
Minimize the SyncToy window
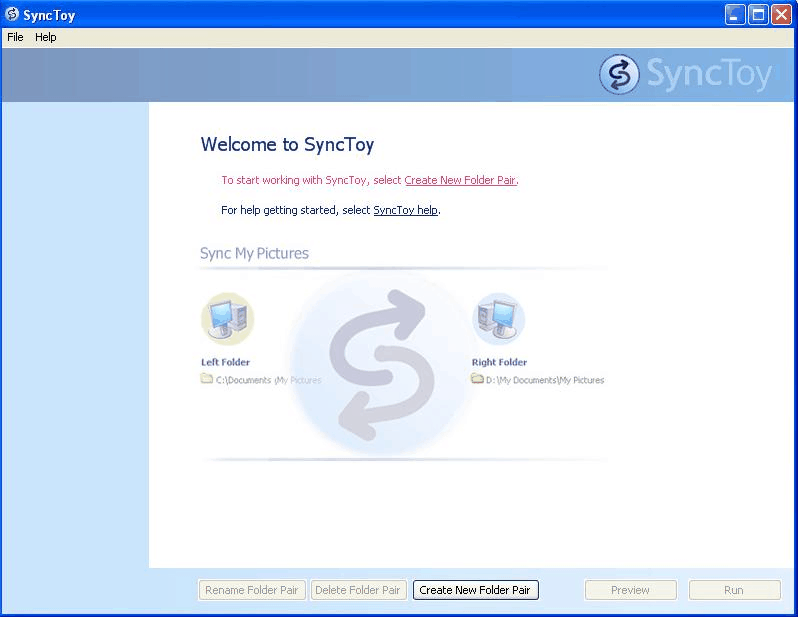click(734, 15)
